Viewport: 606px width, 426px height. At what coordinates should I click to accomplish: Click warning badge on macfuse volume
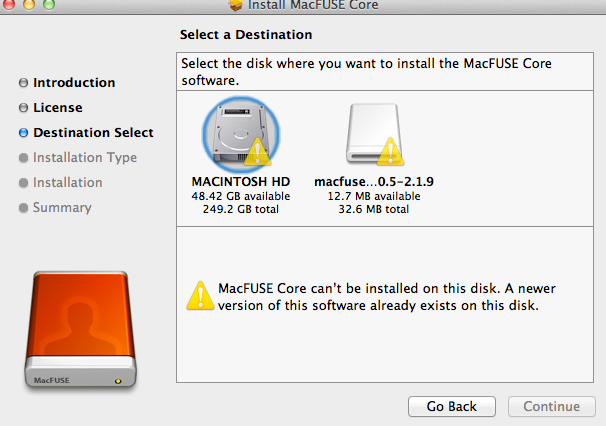393,154
